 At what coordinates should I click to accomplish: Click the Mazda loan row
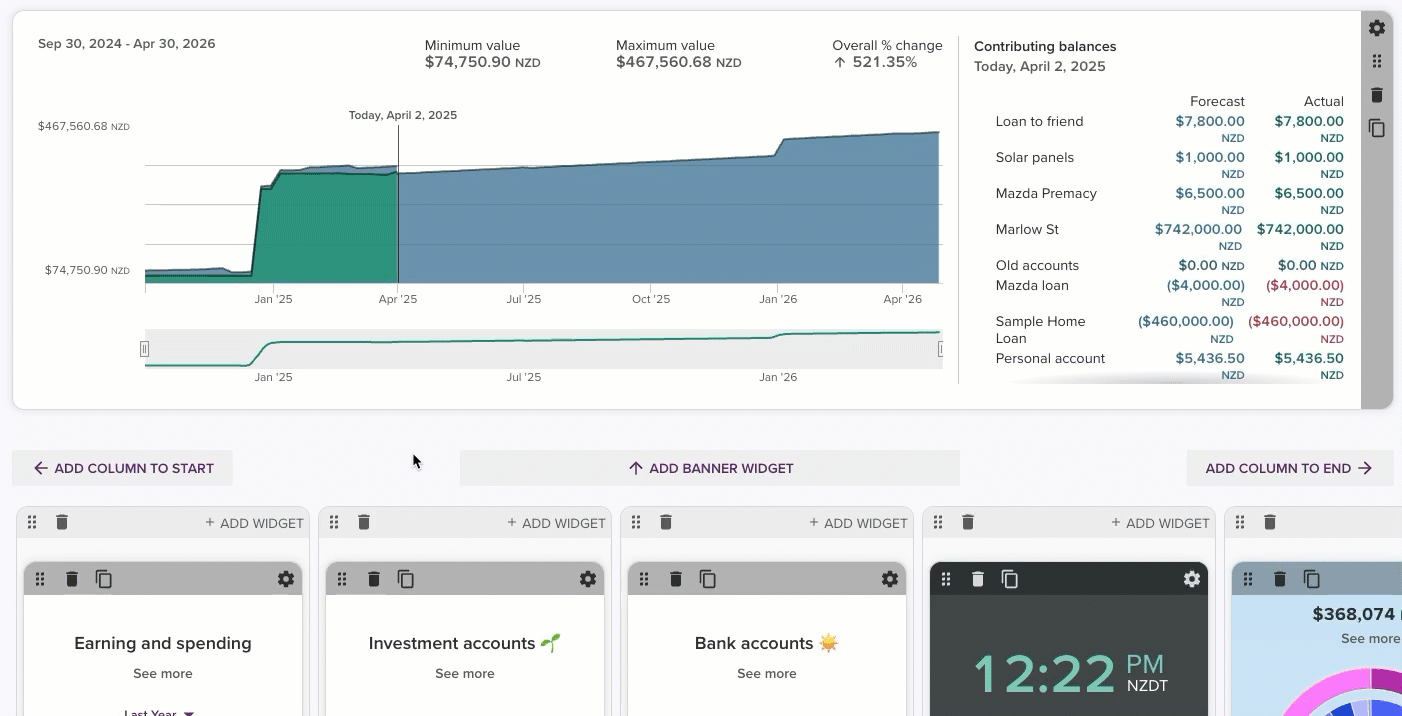[1169, 293]
